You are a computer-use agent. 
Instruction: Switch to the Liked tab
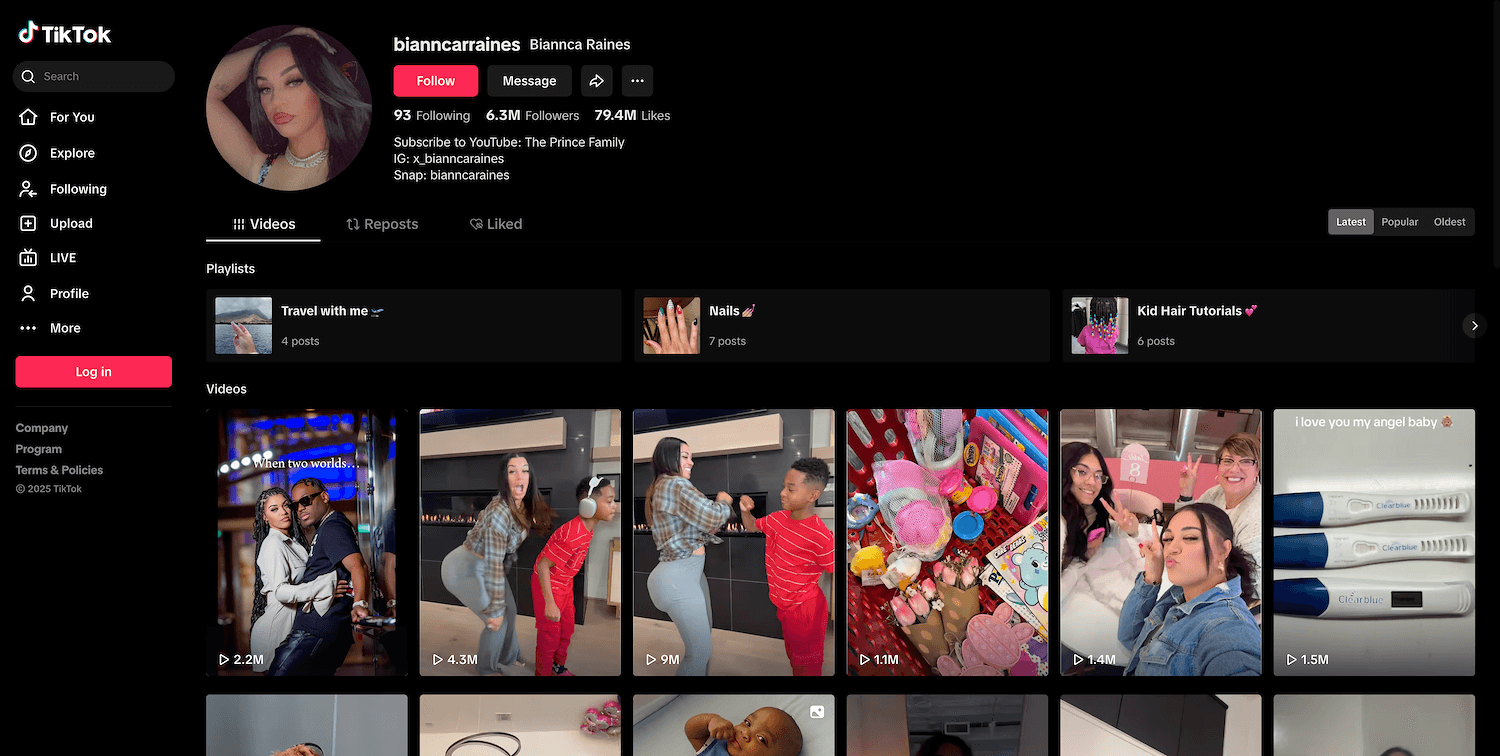click(496, 224)
